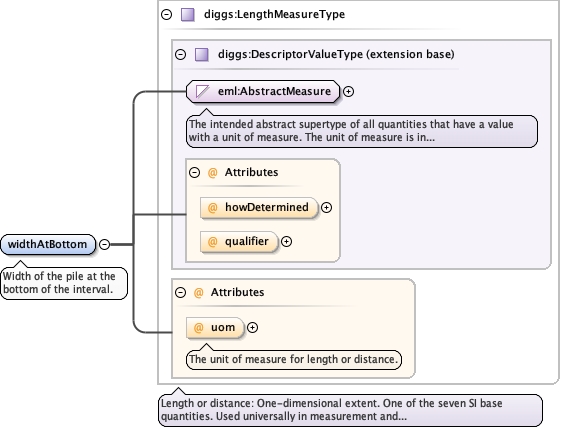561x430 pixels.
Task: Click the @ icon on qualifier
Action: (213, 242)
